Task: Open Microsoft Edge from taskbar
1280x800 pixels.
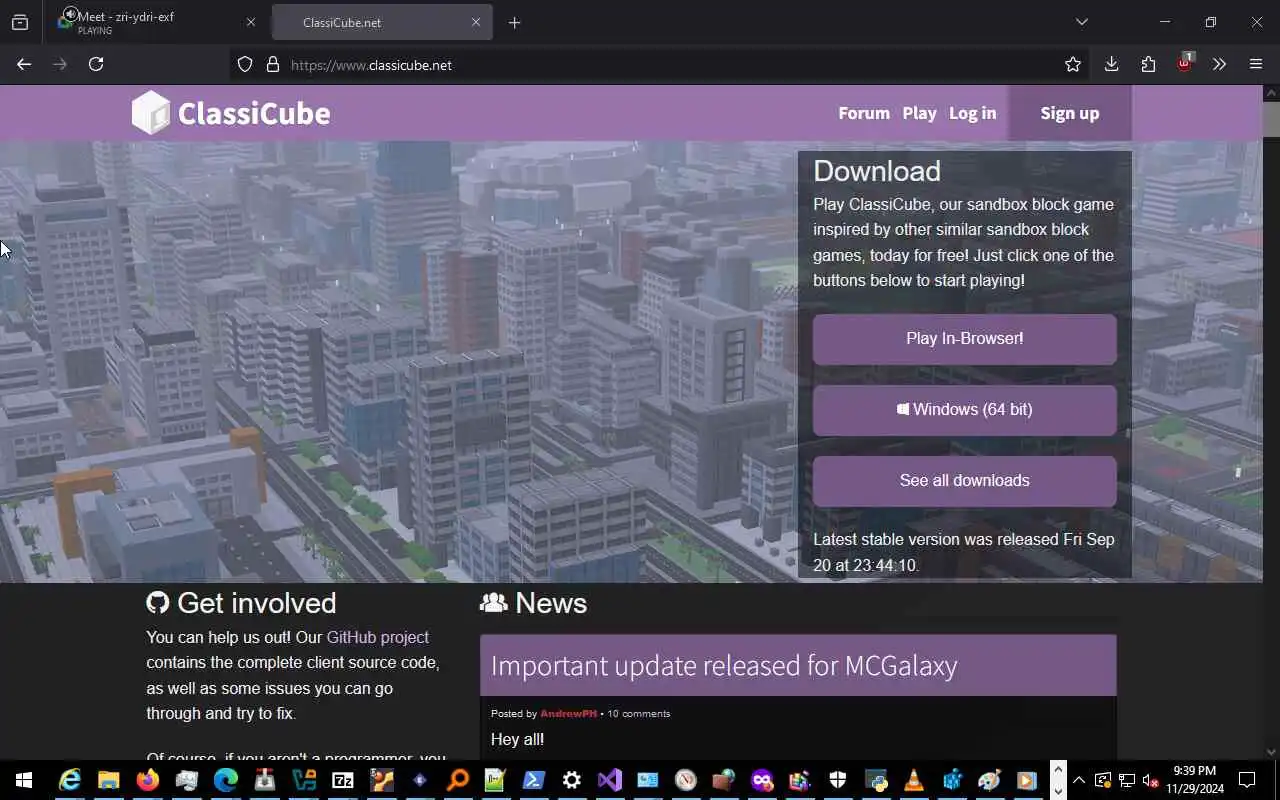Action: [x=225, y=780]
